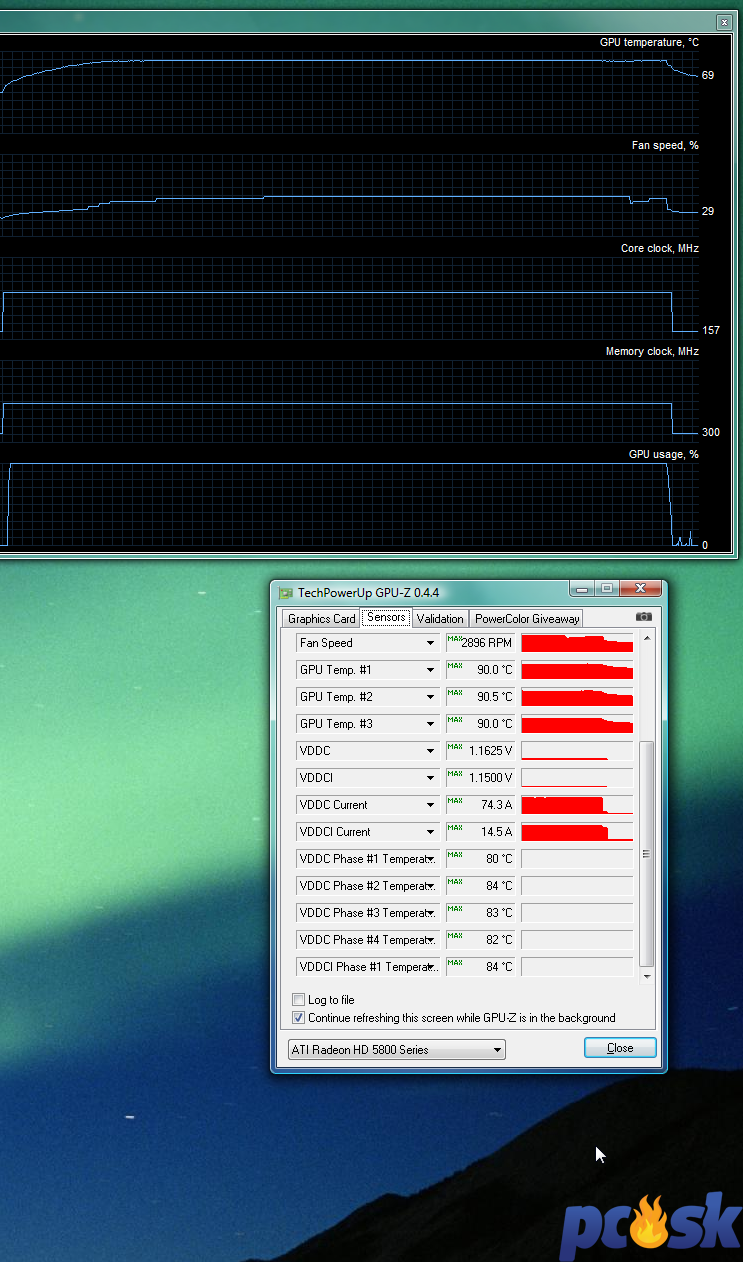743x1262 pixels.
Task: Enable the Log to file checkbox
Action: click(x=298, y=1000)
